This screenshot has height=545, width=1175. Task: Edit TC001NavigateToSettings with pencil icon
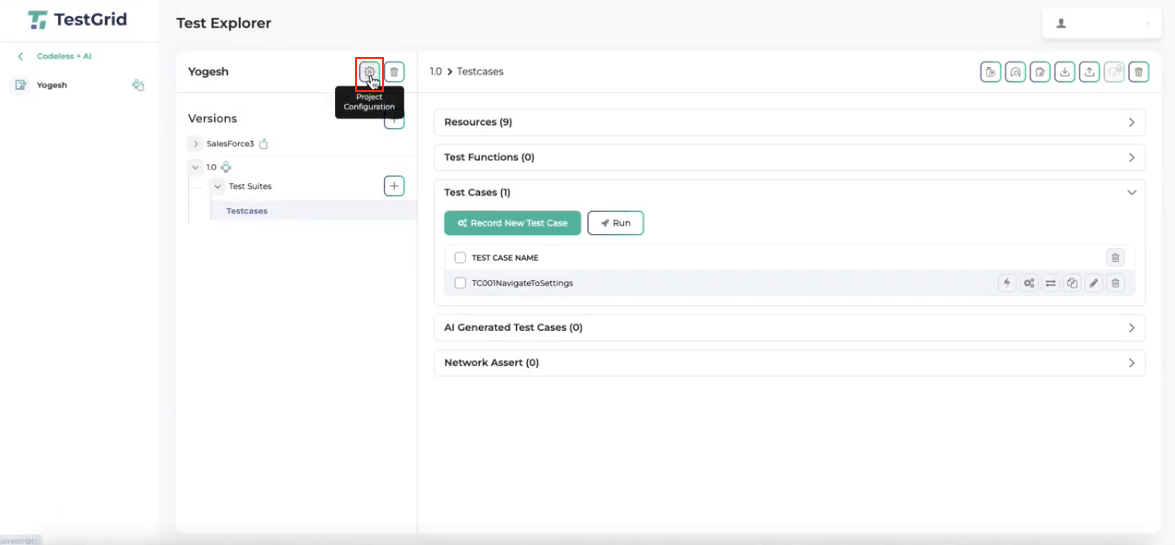click(1094, 283)
